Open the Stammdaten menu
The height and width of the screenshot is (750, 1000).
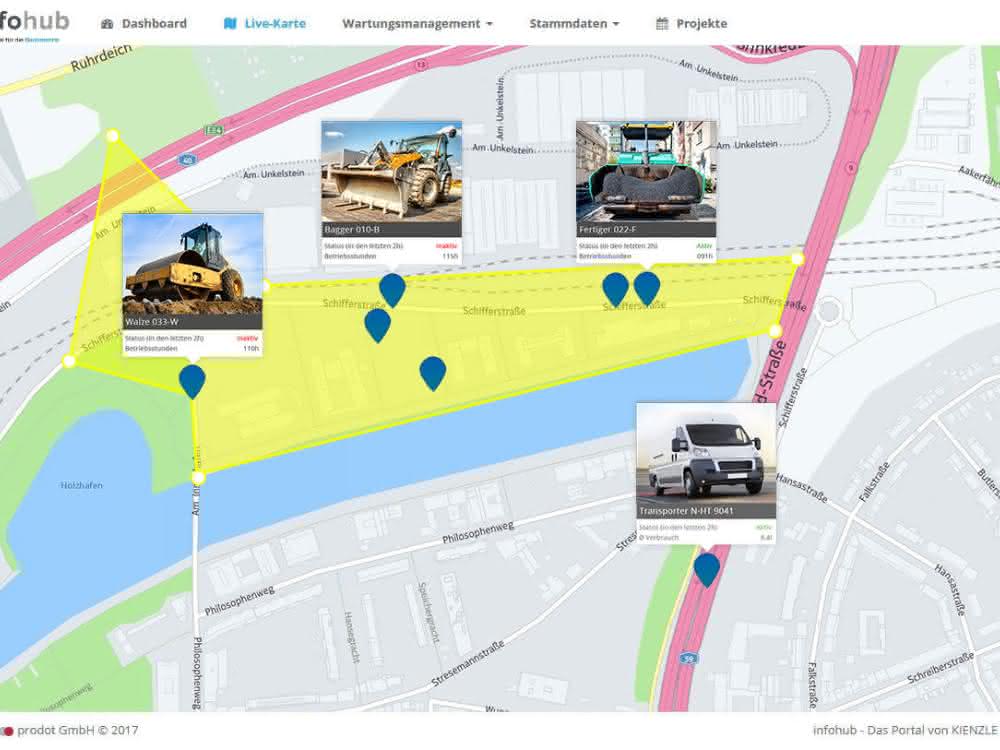575,24
